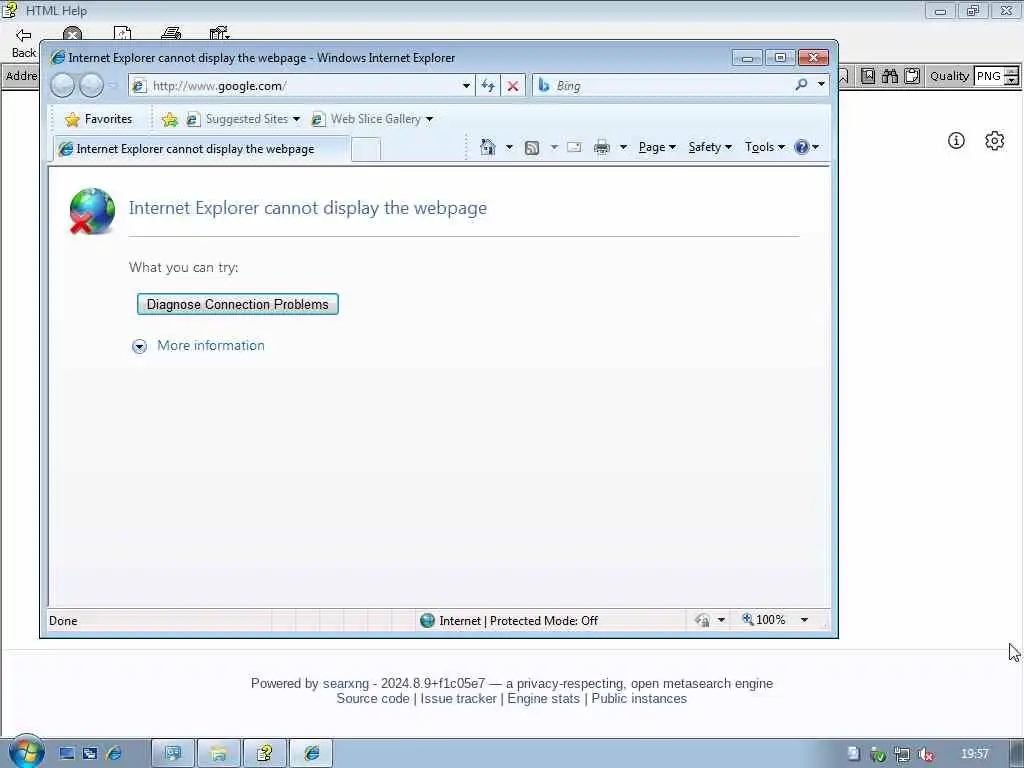Open the Home button dropdown arrow
The image size is (1024, 768).
coord(509,147)
